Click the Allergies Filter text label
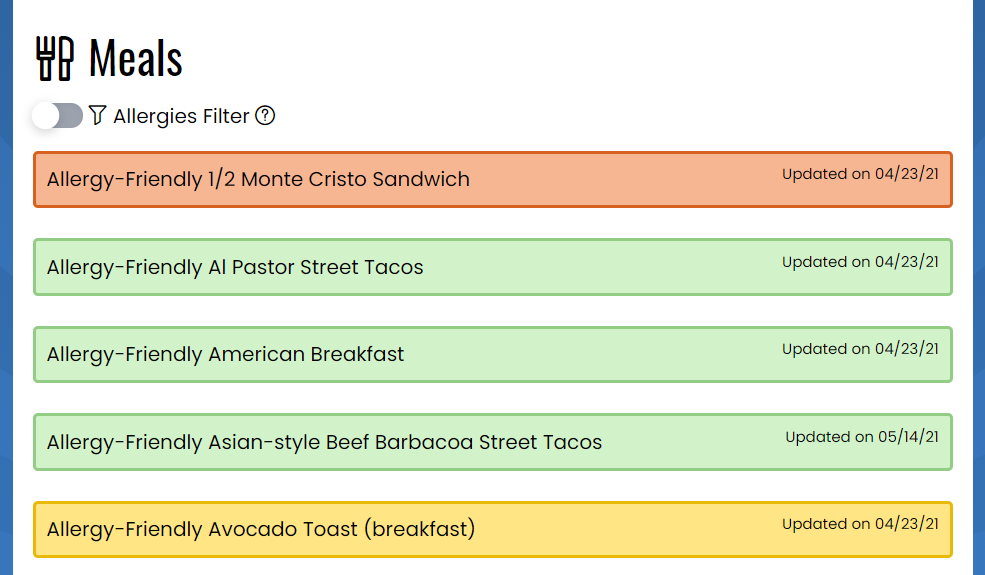Image resolution: width=985 pixels, height=575 pixels. (181, 116)
